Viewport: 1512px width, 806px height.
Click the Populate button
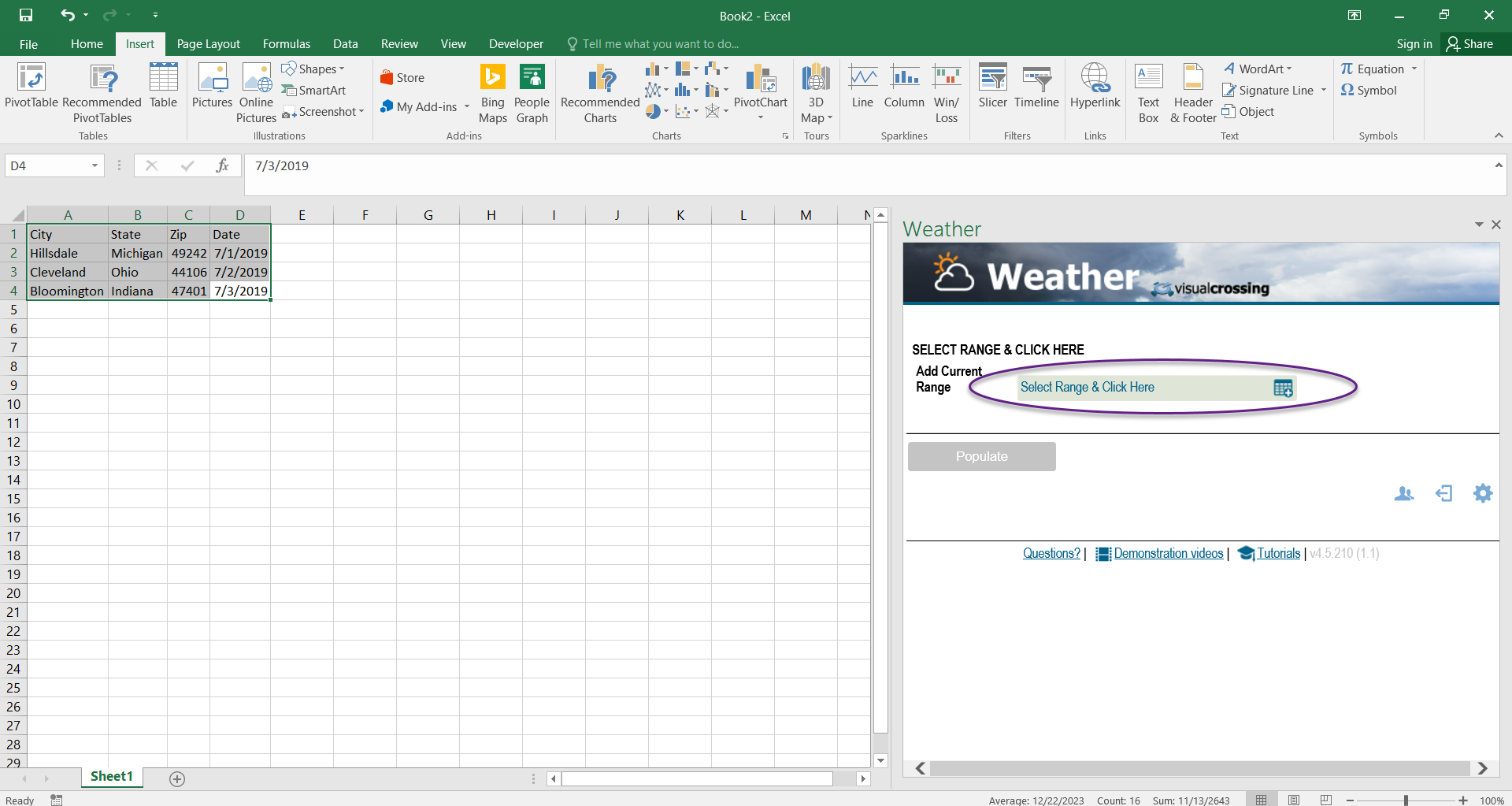pos(981,456)
